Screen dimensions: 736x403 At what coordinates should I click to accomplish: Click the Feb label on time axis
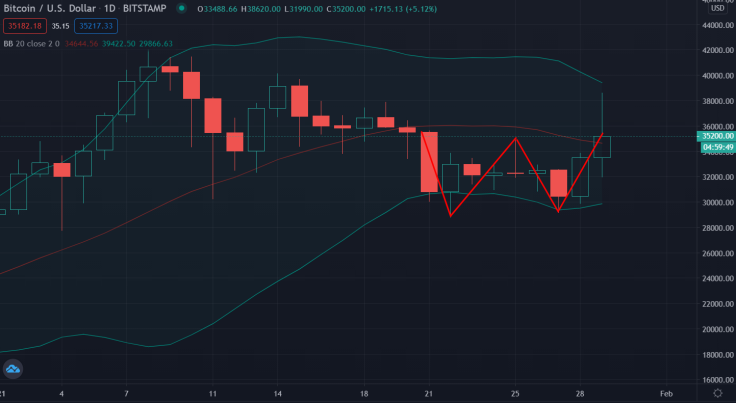tap(666, 394)
